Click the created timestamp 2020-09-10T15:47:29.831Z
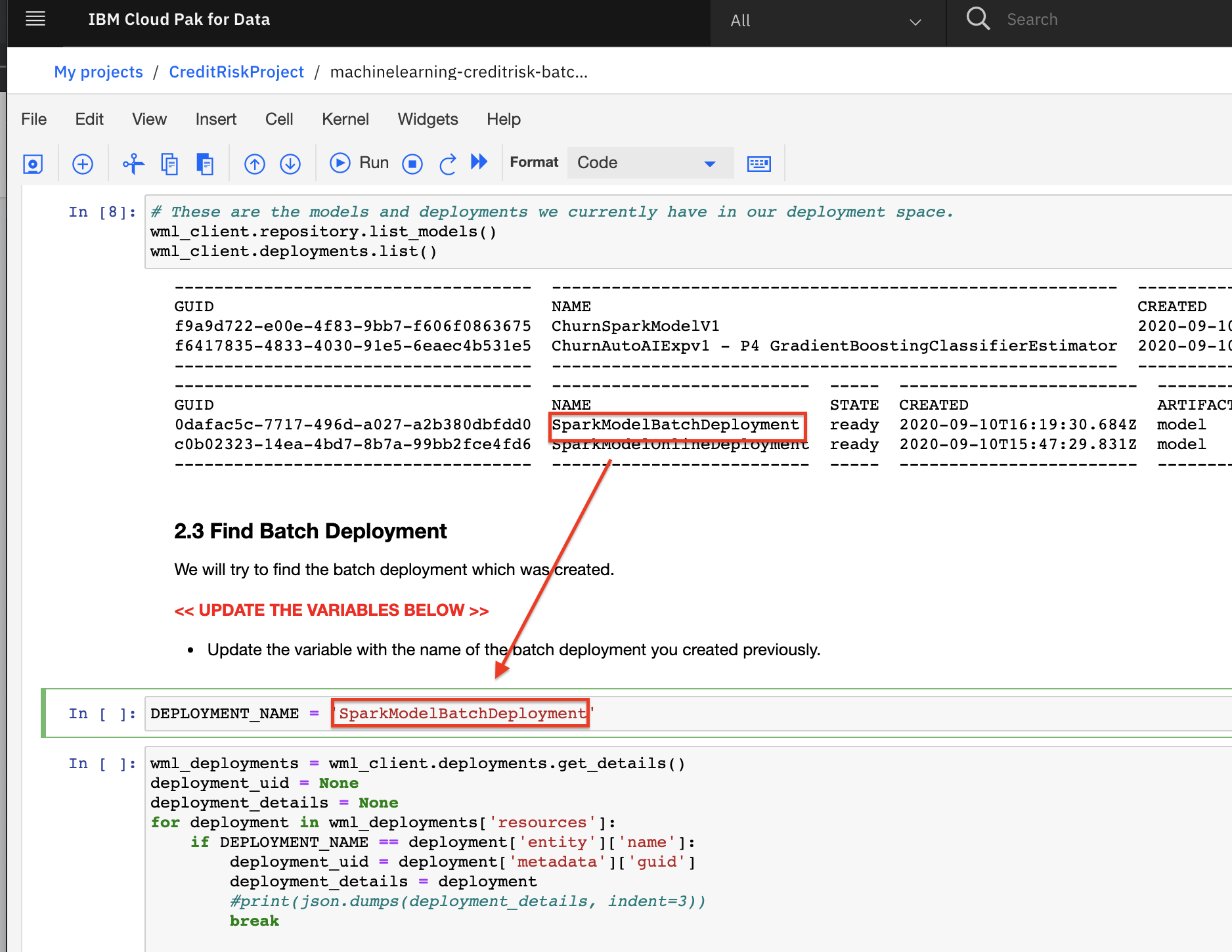 pos(1018,444)
